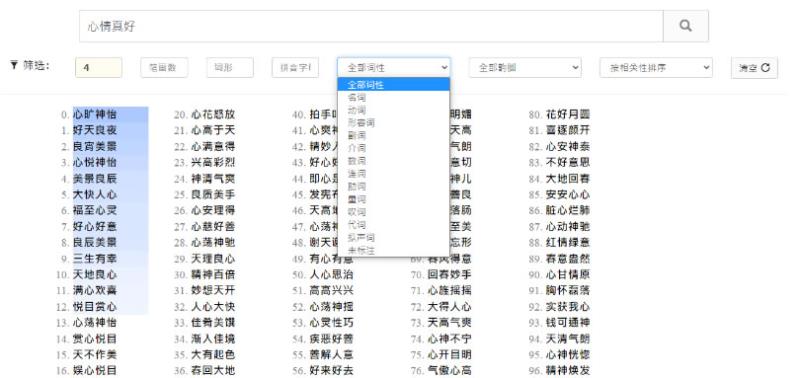Click result 14 赏心悦目
This screenshot has height=378, width=800.
[x=95, y=339]
